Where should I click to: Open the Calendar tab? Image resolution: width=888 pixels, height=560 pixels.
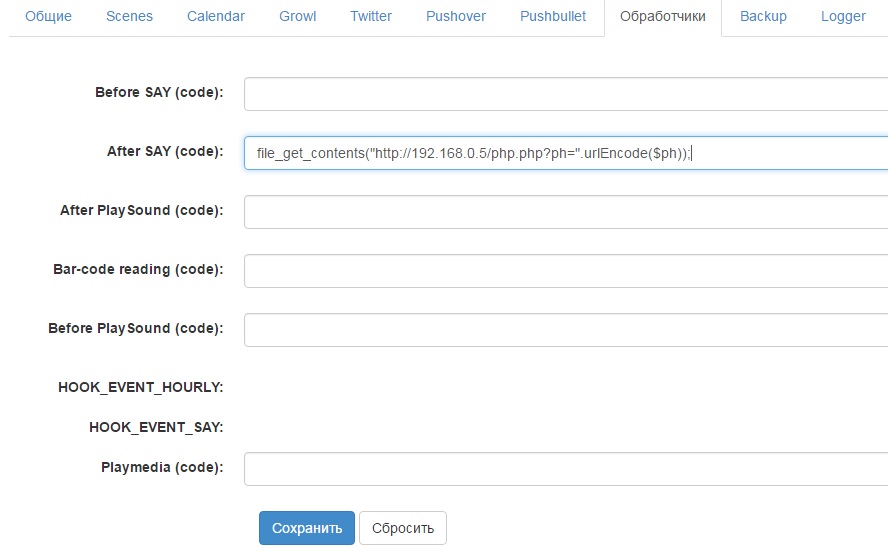click(216, 17)
